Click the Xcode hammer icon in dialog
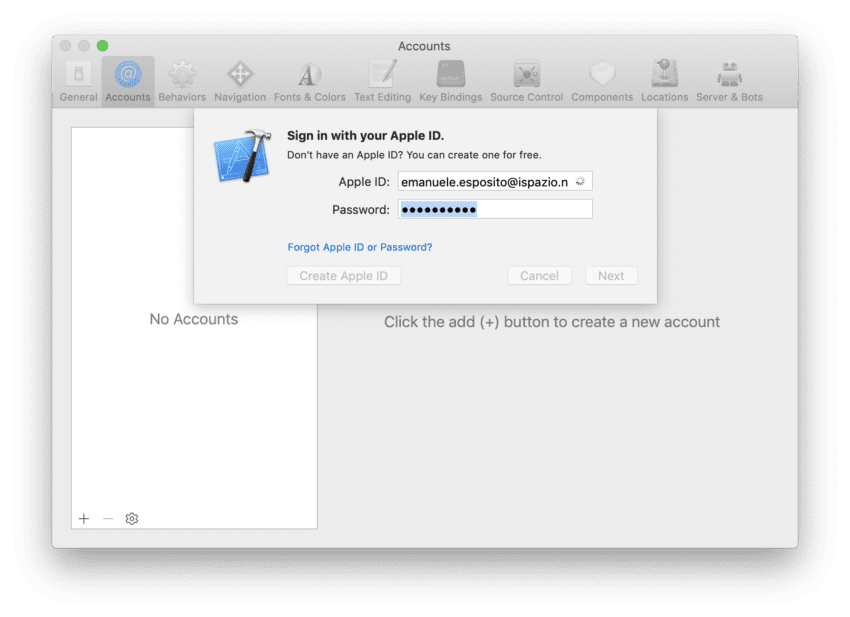The width and height of the screenshot is (850, 617). 243,156
